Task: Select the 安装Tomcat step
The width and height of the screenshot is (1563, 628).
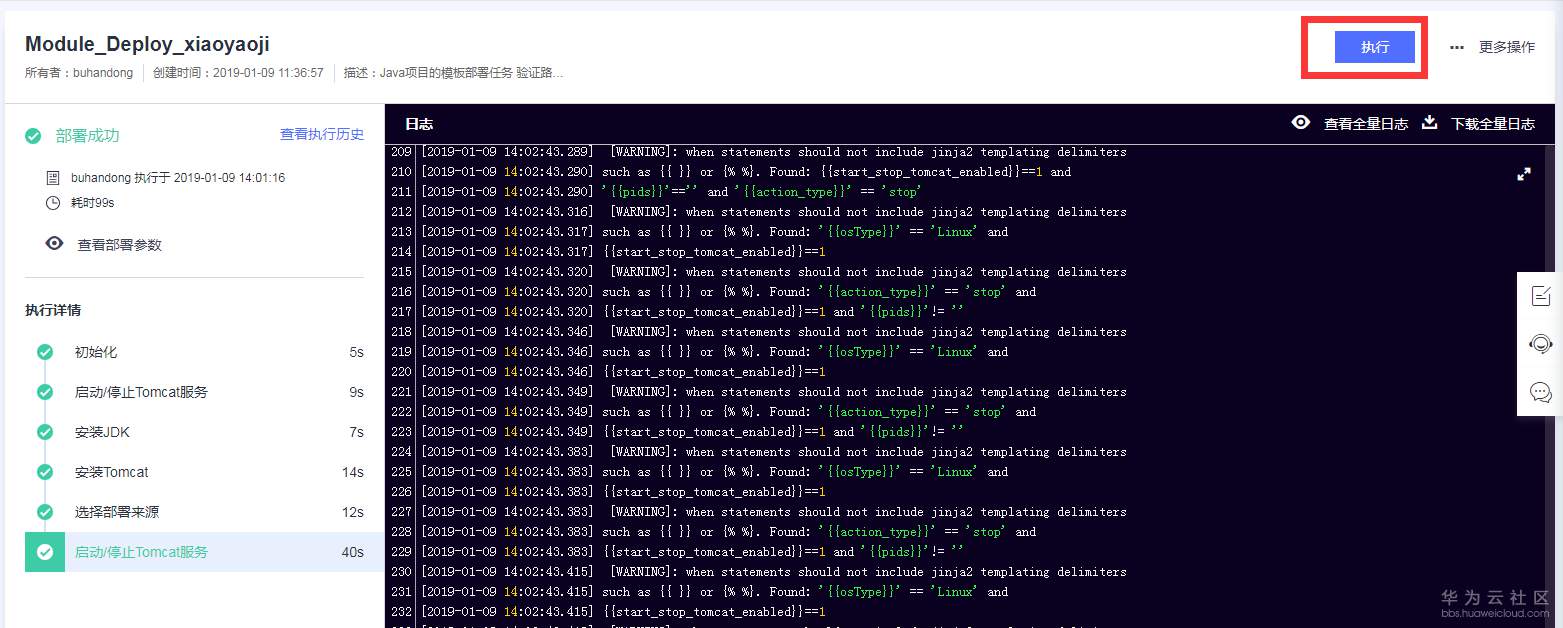Action: coord(111,472)
